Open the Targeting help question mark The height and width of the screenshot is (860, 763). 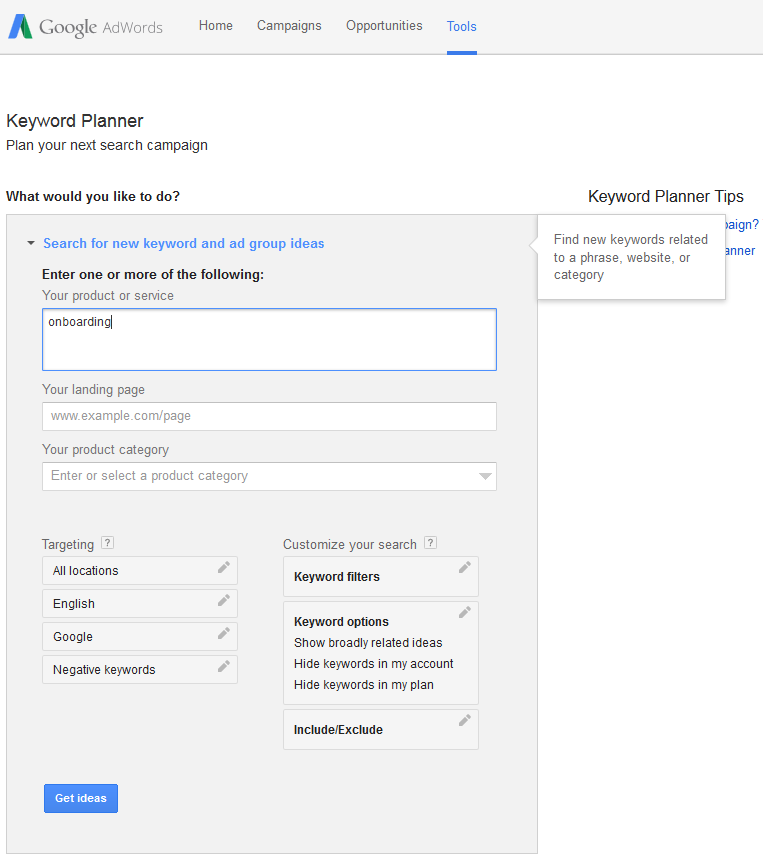pos(108,543)
